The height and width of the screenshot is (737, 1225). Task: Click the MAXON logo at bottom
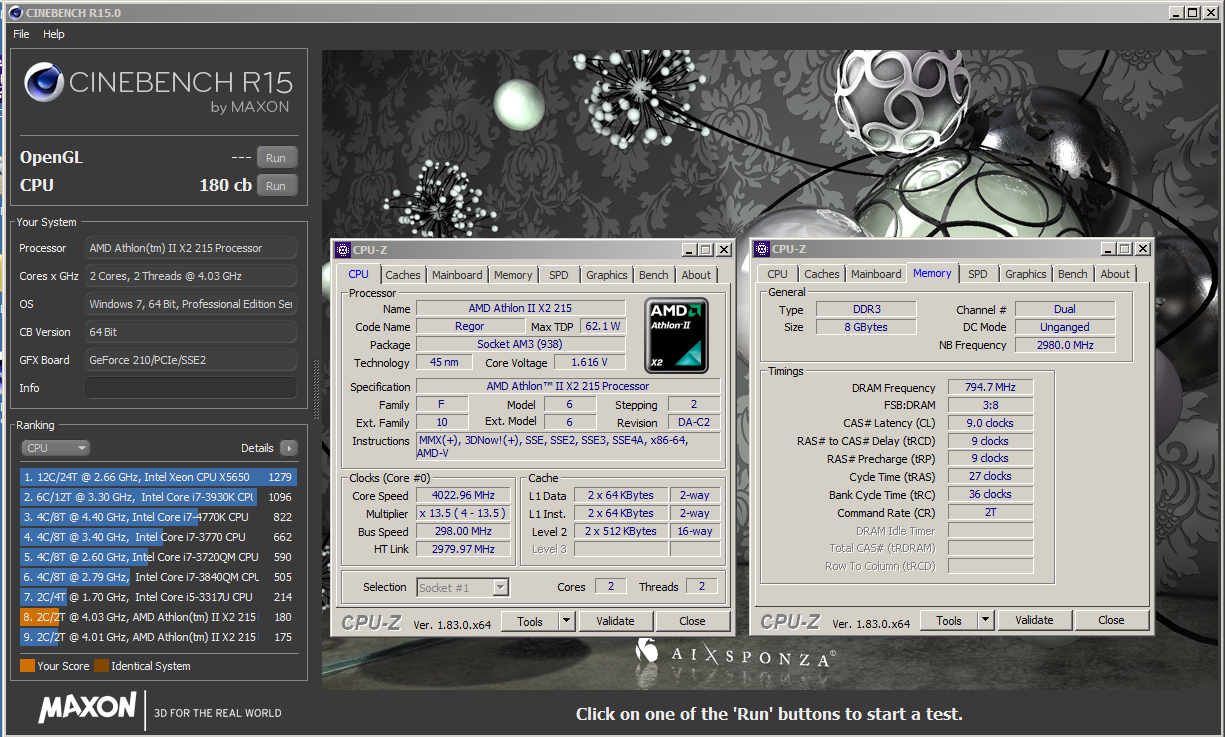[87, 708]
